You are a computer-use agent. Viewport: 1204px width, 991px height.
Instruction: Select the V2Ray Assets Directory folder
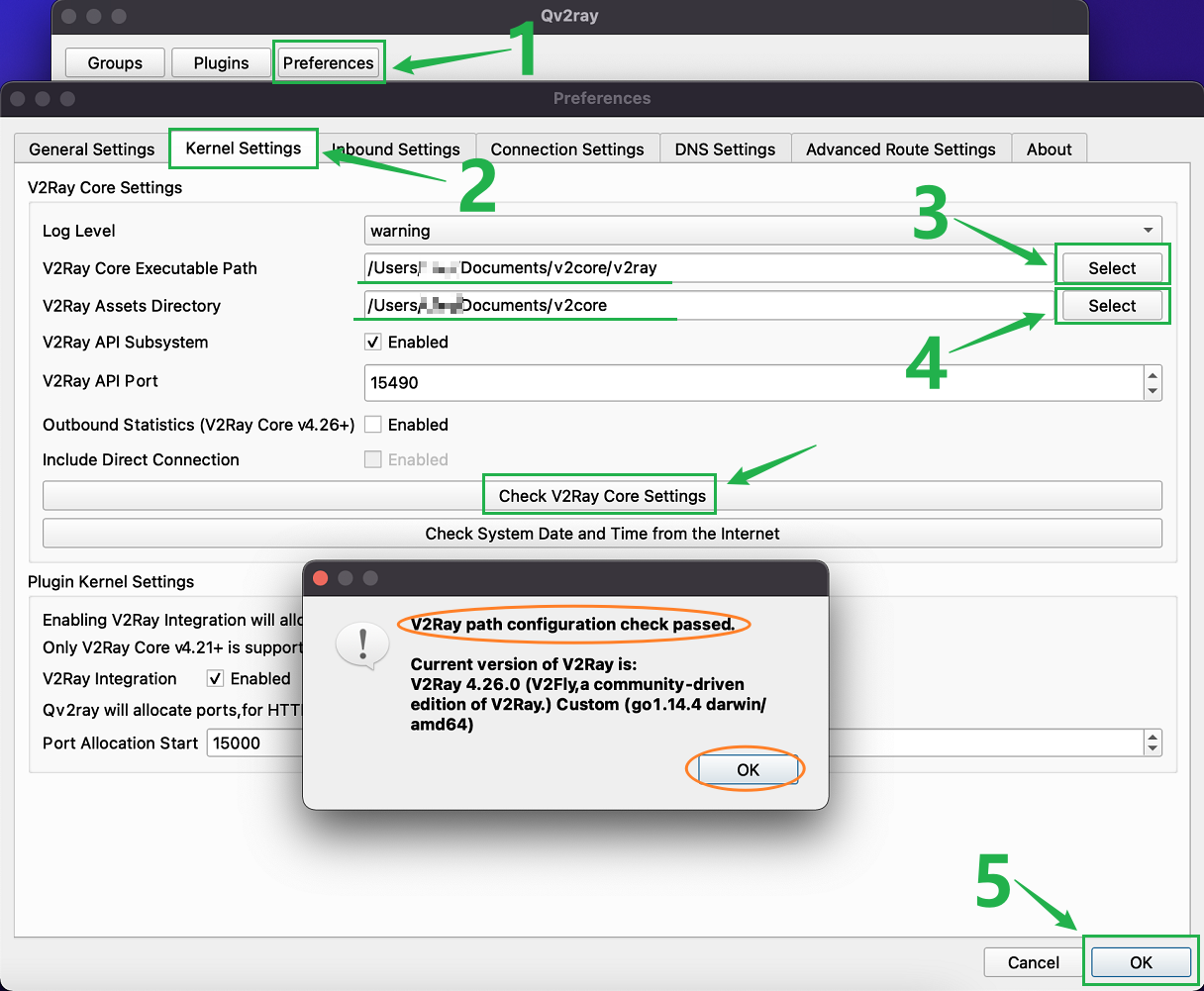pos(1112,306)
